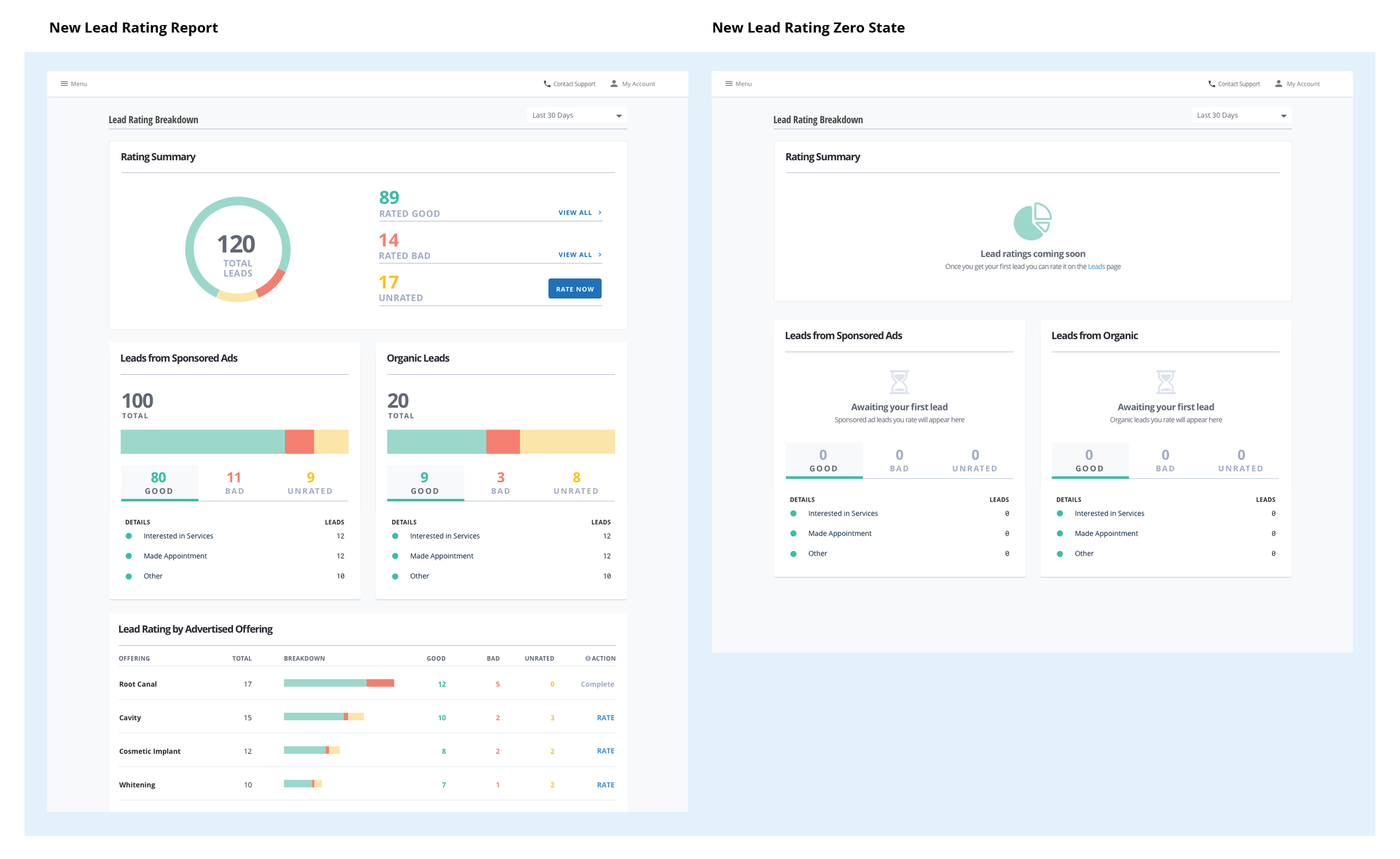Click the Contact Support phone icon in the Zero State screen
This screenshot has height=859, width=1400.
click(1212, 83)
